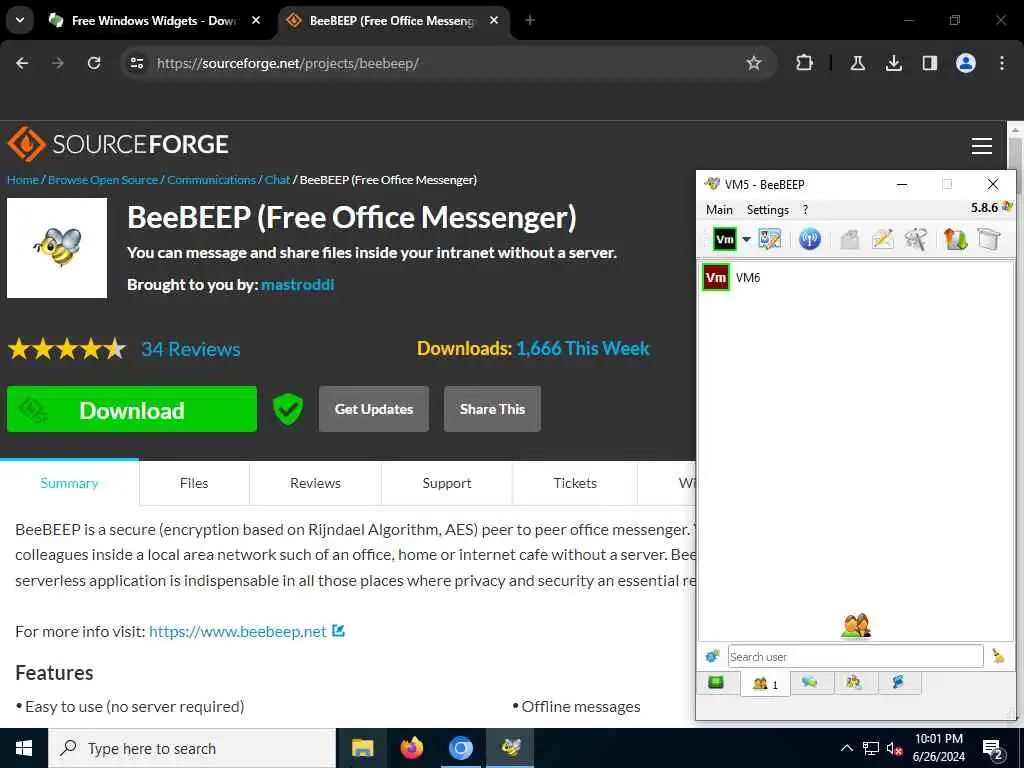Click the mastroddi author link
The width and height of the screenshot is (1024, 768).
pyautogui.click(x=298, y=285)
